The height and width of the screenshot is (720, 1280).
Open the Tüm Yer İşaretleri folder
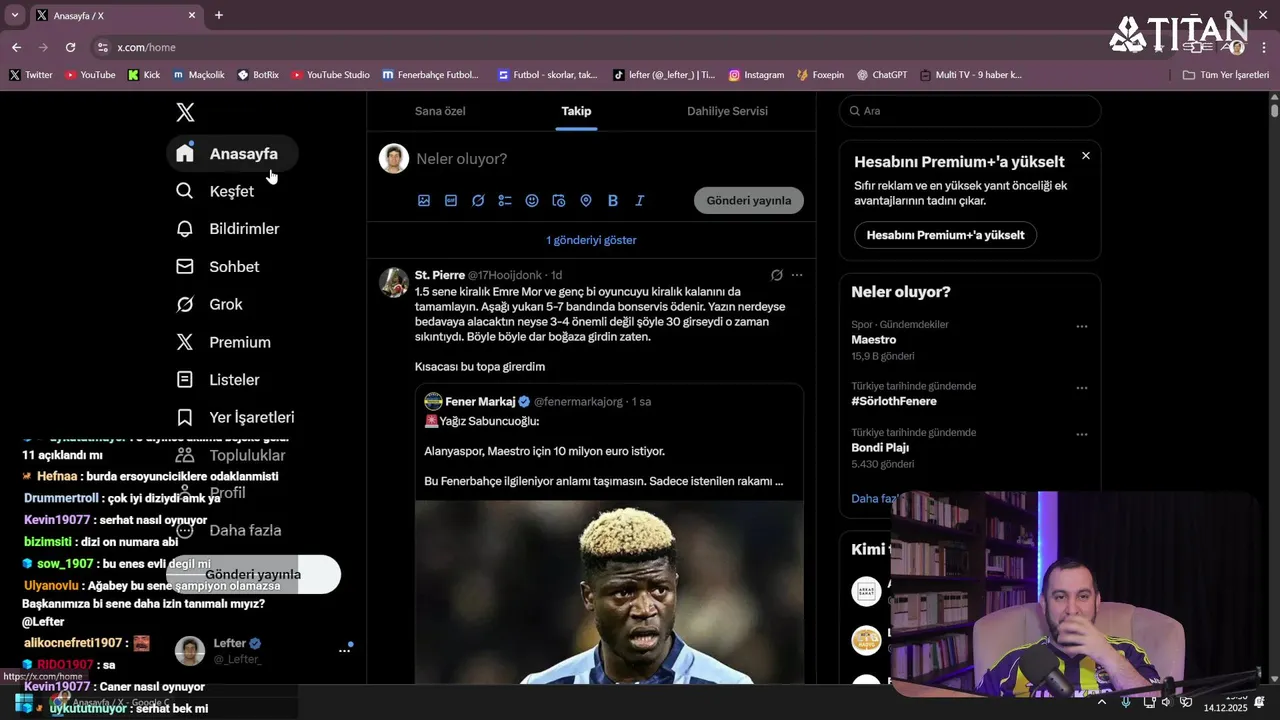(1226, 75)
